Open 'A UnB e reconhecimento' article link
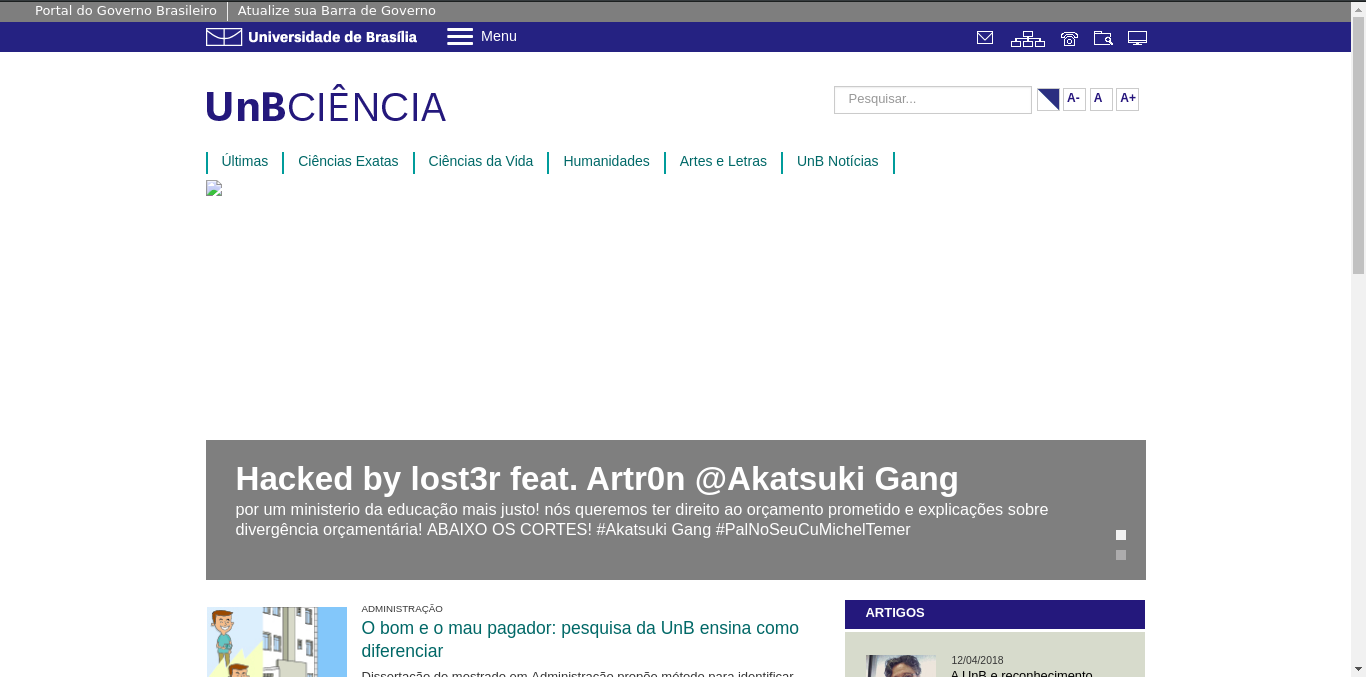 pyautogui.click(x=1021, y=674)
